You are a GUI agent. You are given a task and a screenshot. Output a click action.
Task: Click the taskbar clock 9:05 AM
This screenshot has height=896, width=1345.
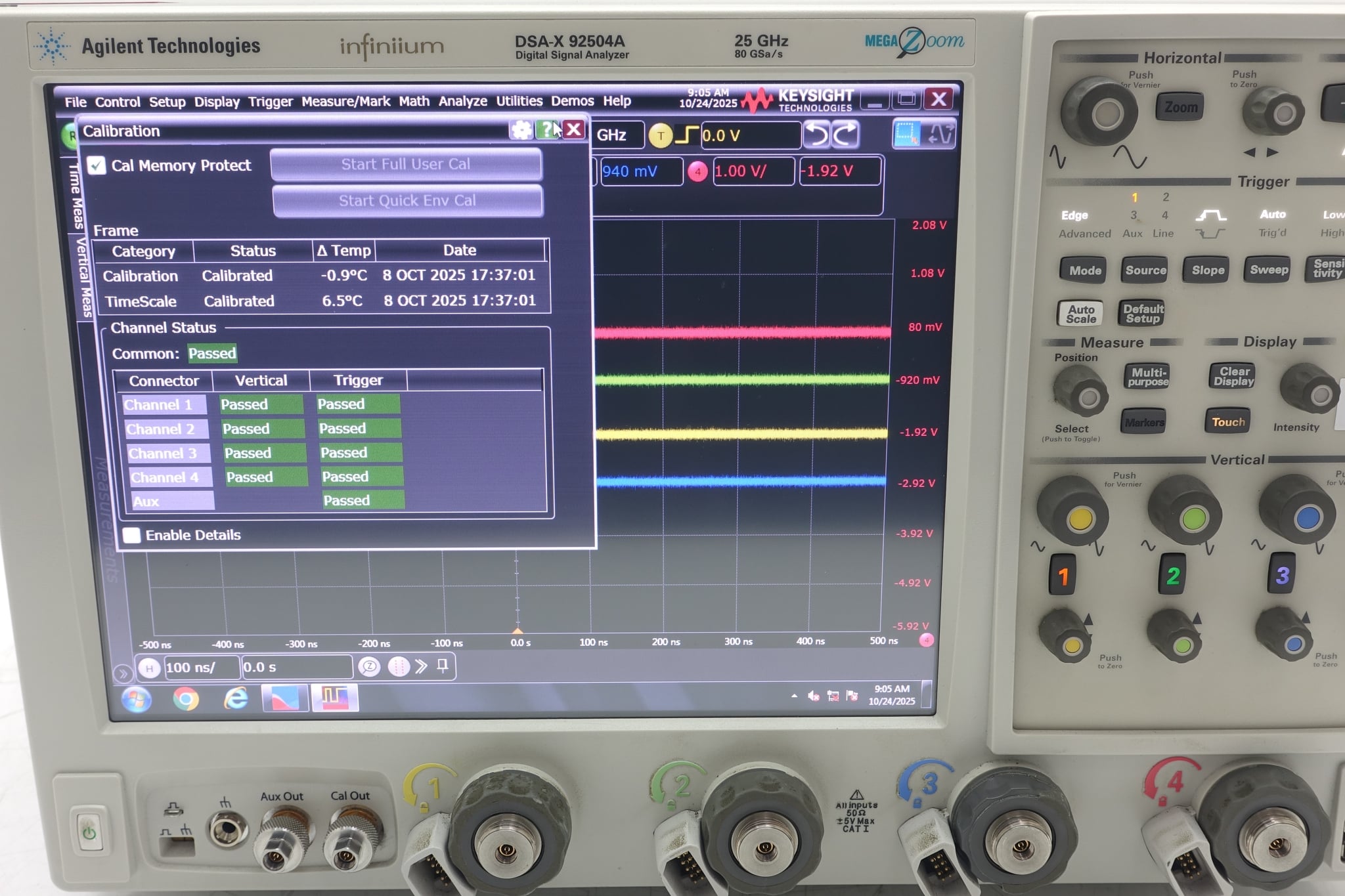coord(892,694)
